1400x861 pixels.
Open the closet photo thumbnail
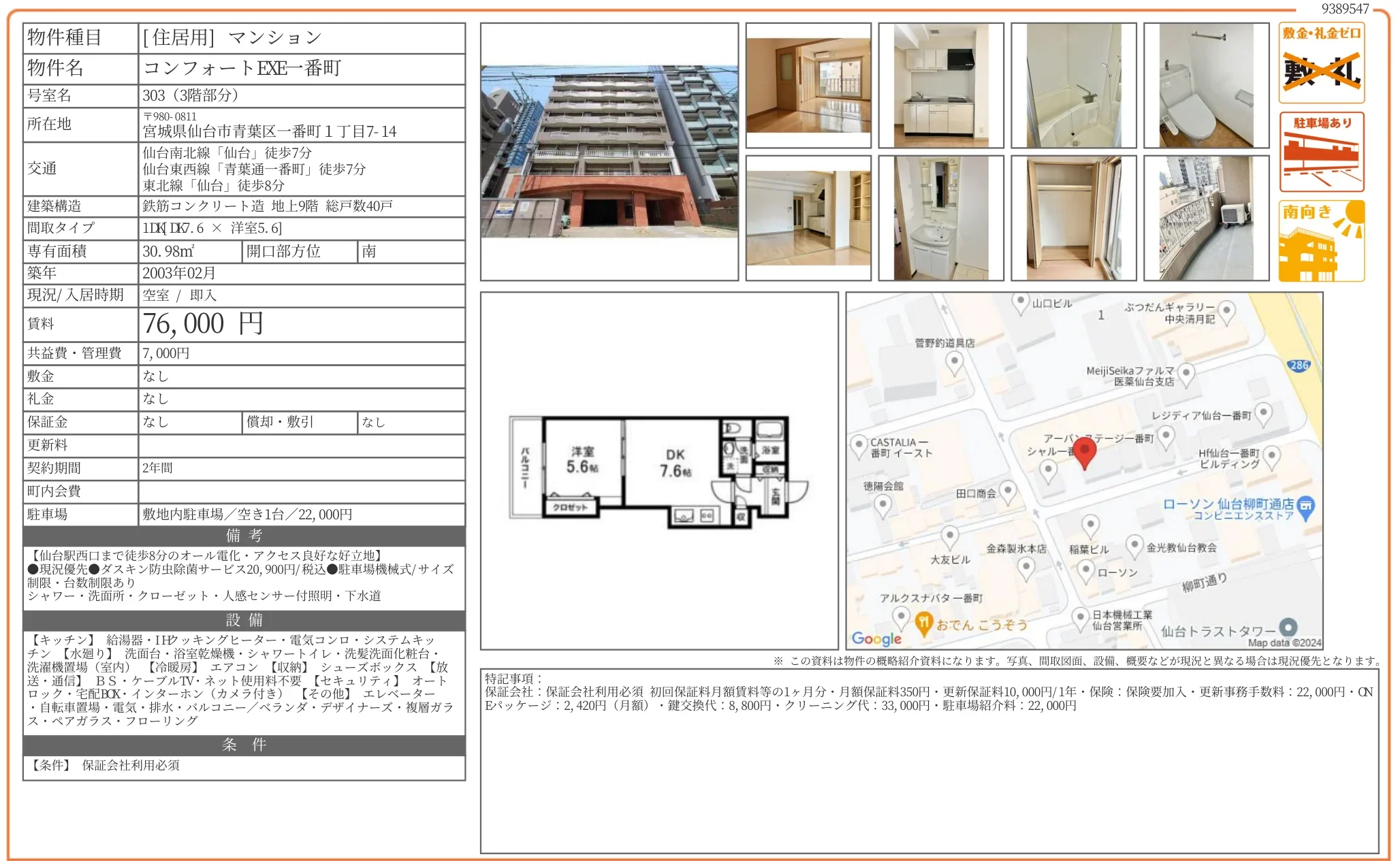pos(1073,218)
